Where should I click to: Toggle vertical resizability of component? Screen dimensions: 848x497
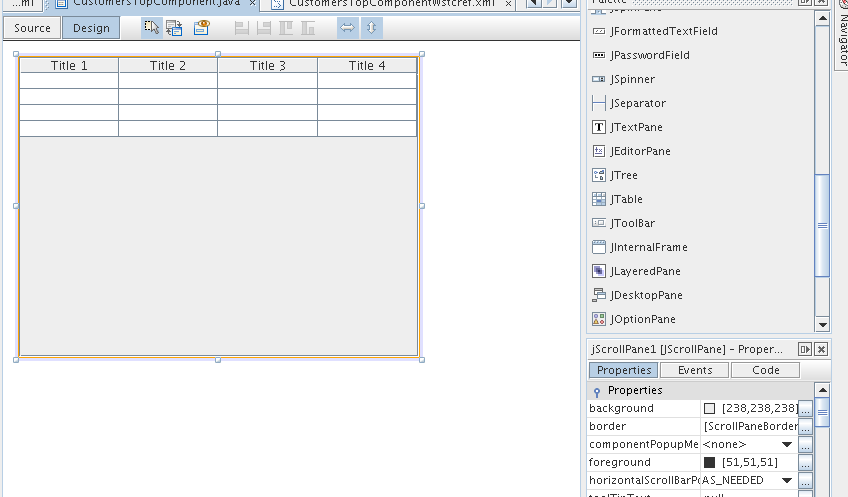[x=372, y=28]
